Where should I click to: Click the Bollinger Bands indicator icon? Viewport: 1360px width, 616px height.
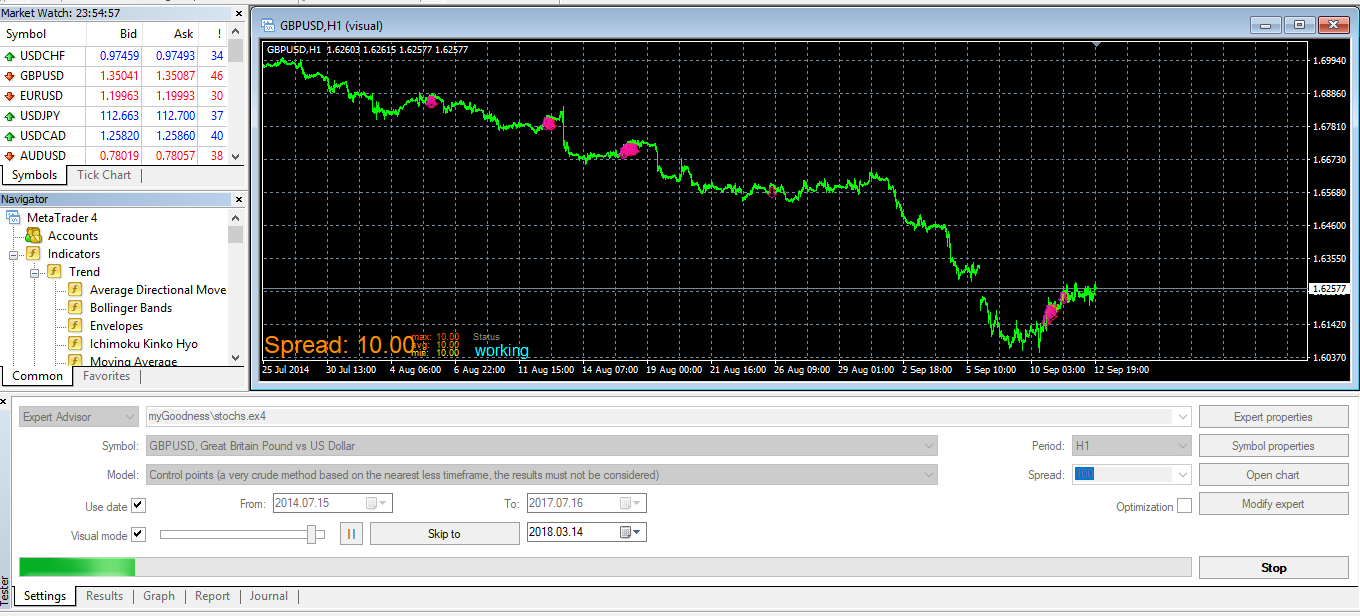(75, 308)
